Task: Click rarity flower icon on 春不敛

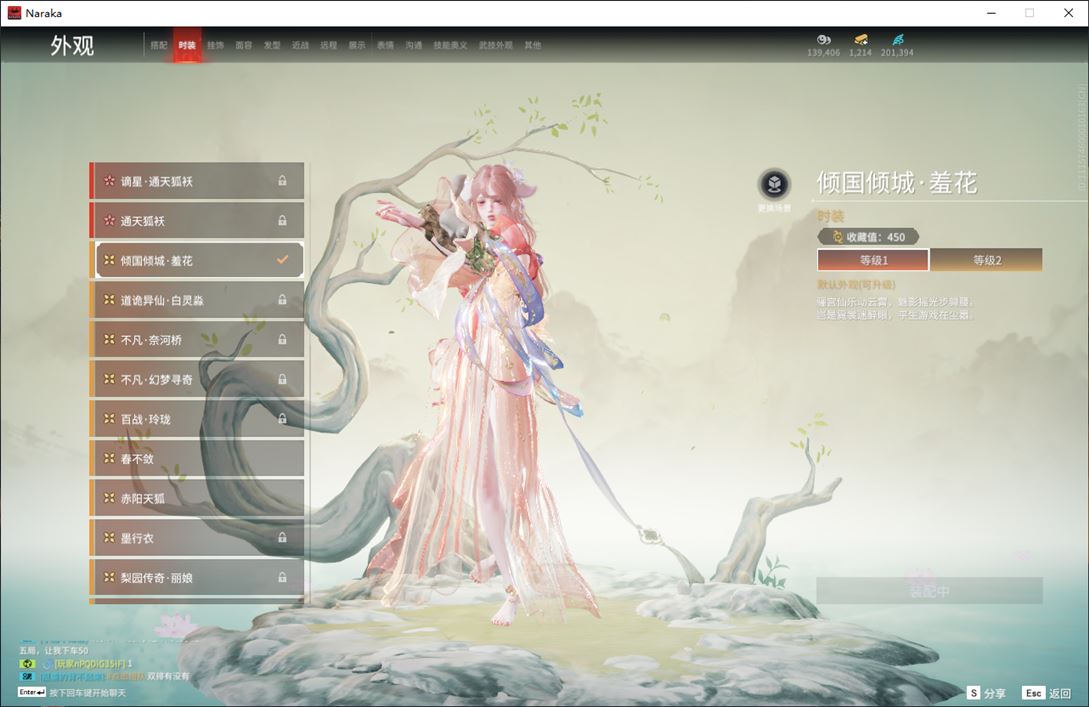Action: 109,458
